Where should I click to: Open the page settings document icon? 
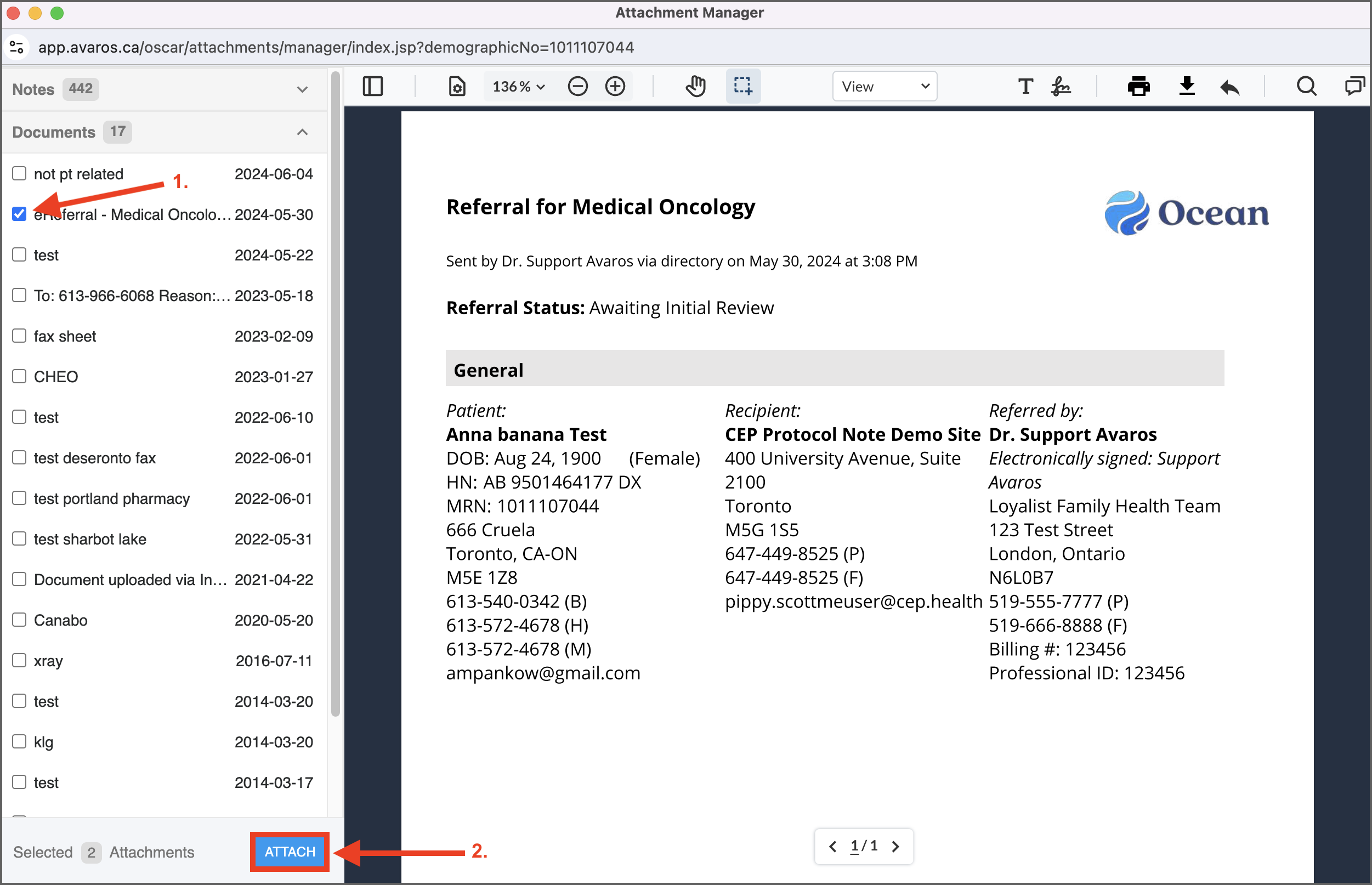457,86
